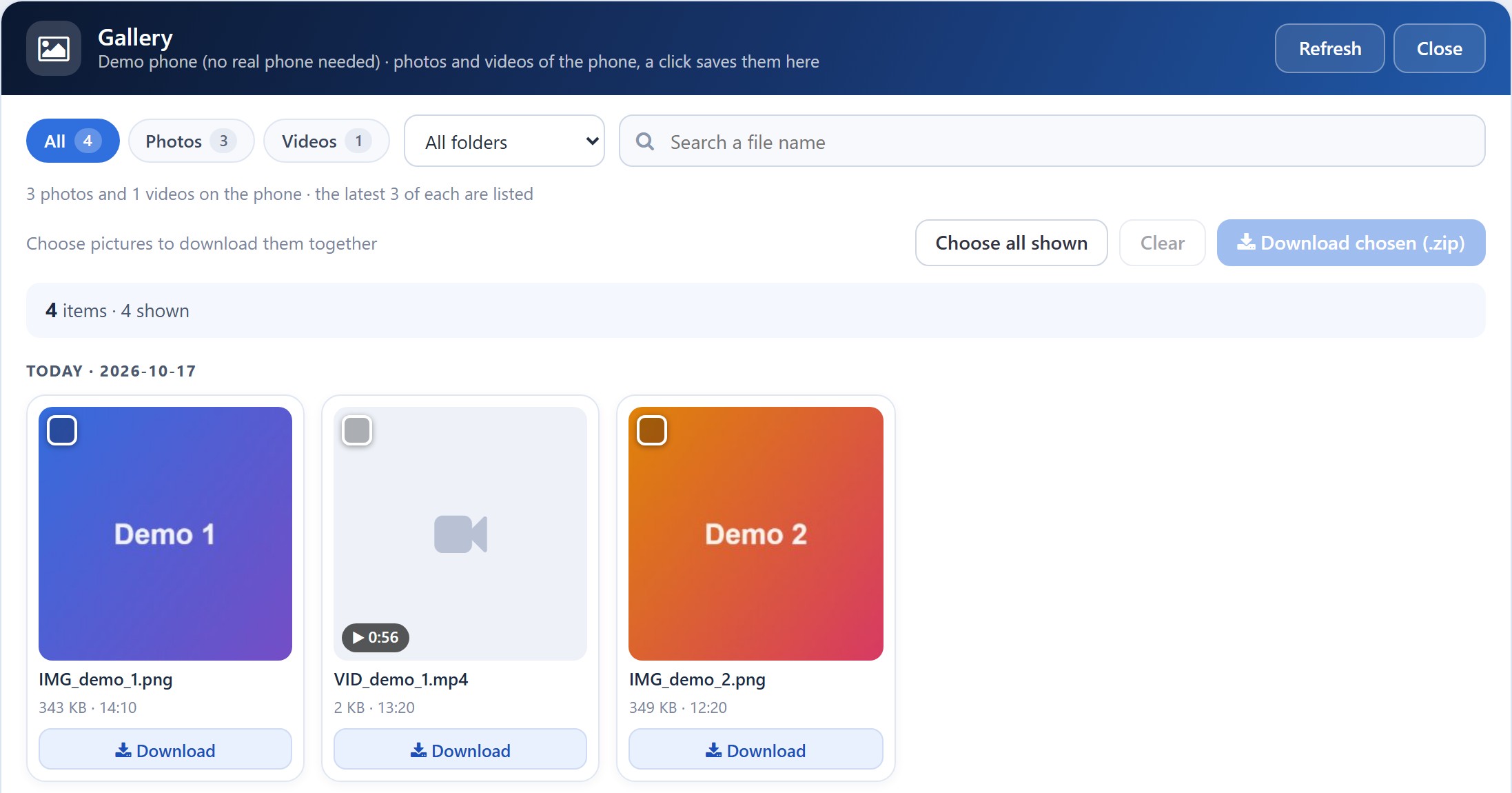Click the '4 items · 4 shown' summary
The height and width of the screenshot is (793, 1512).
(117, 310)
